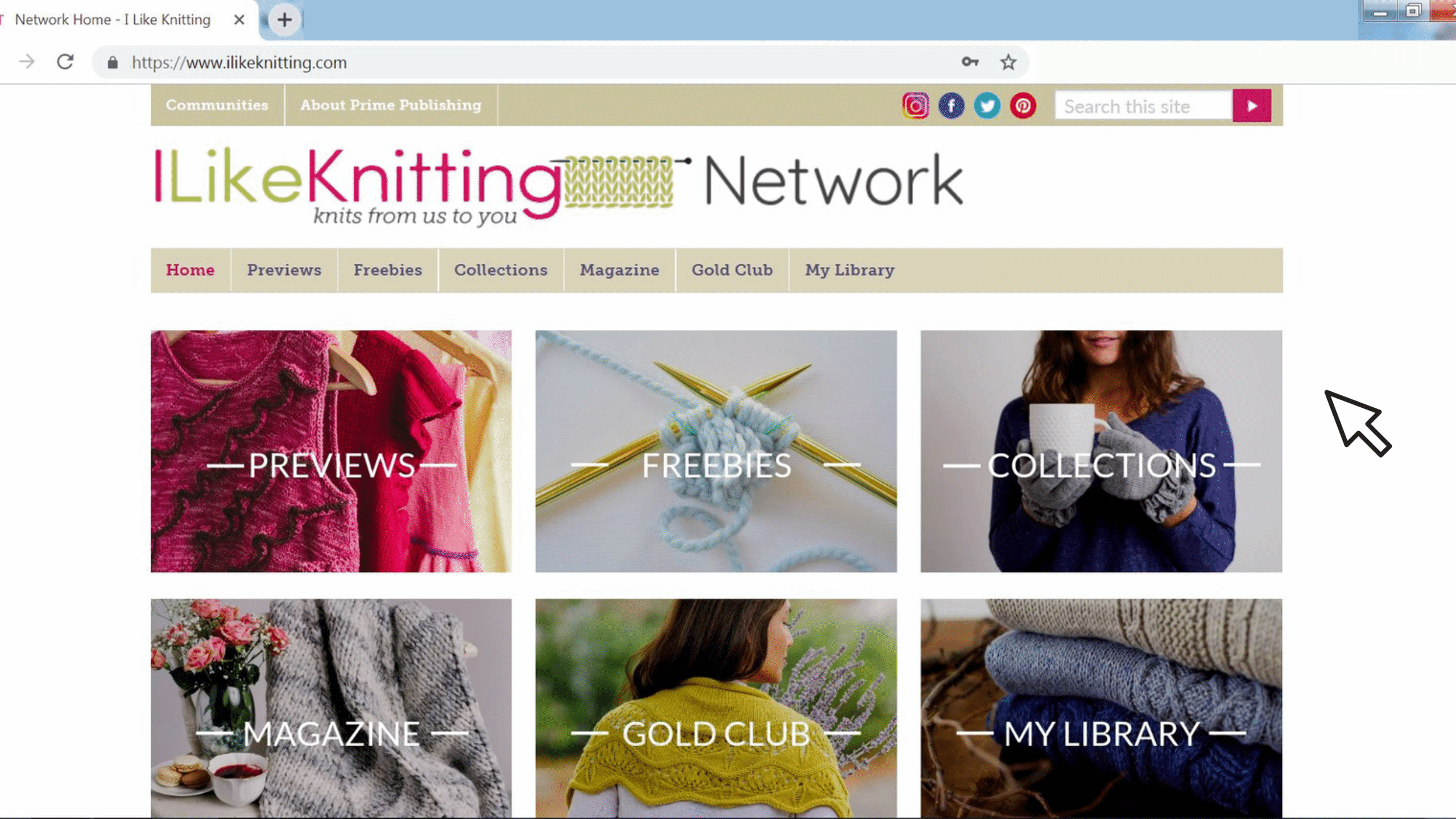Open the Collections image tile
Screen dimensions: 1456x819
tap(1101, 451)
